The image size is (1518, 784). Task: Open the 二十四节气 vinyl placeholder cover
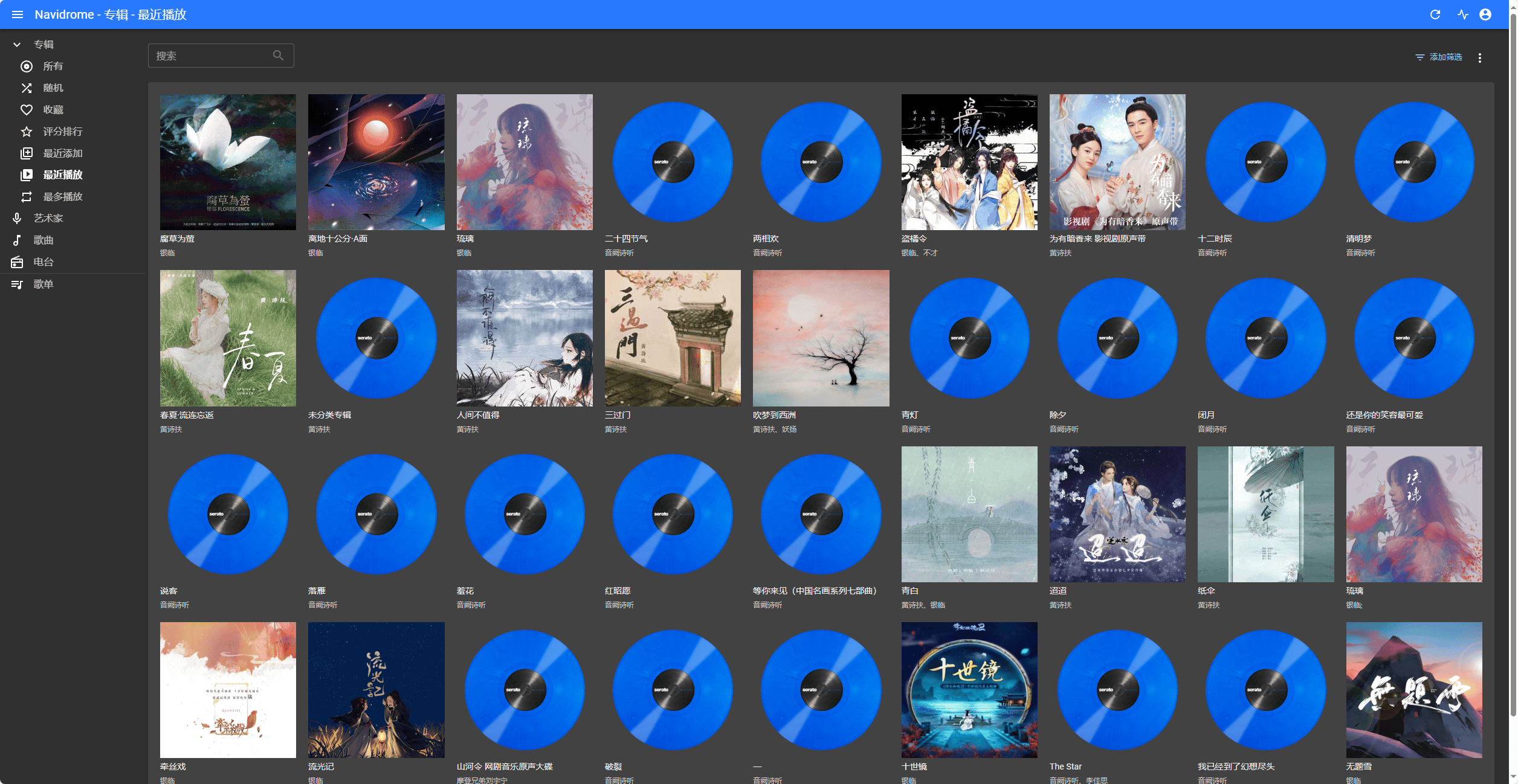pyautogui.click(x=673, y=162)
